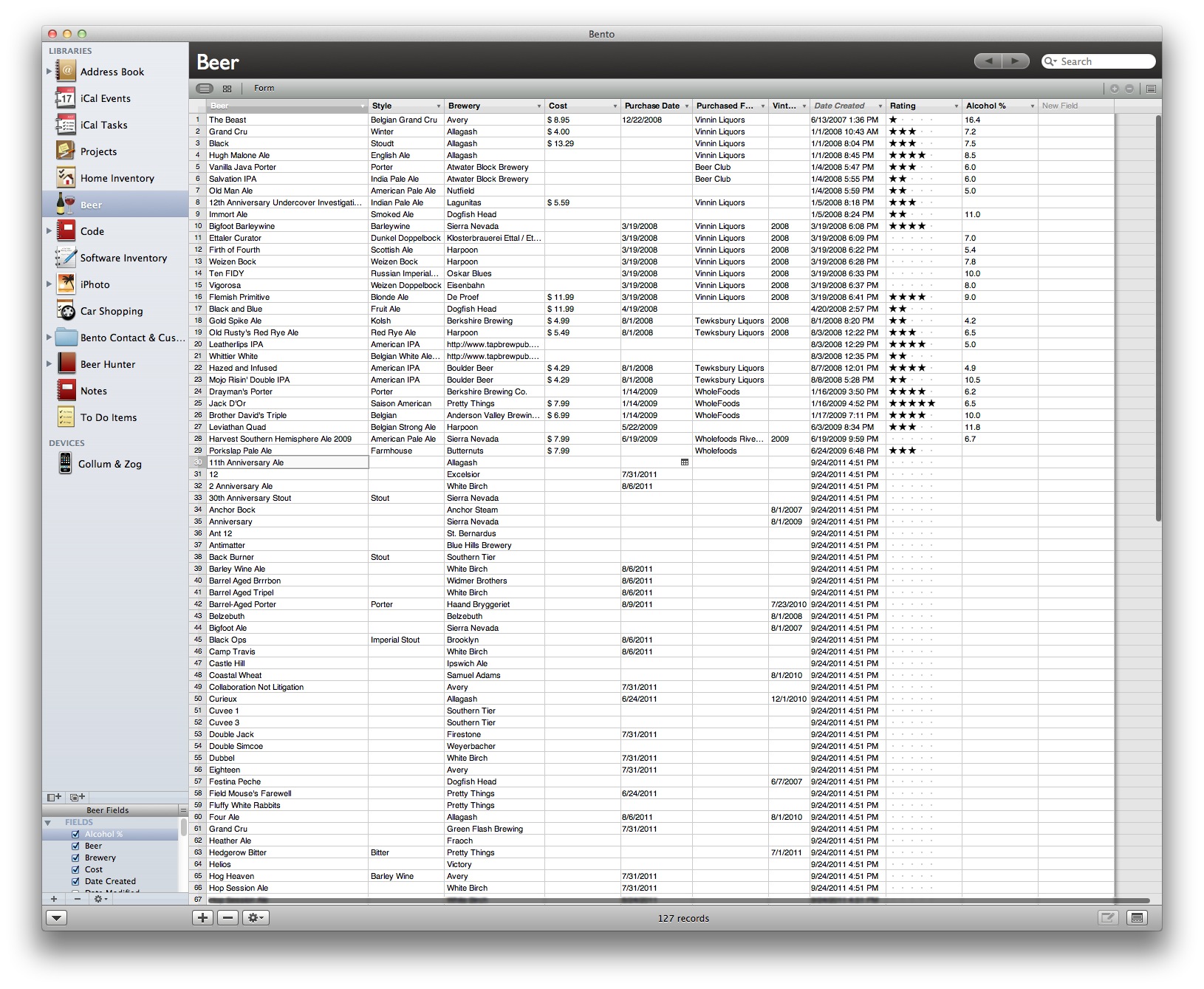Open the Alcohol % column dropdown arrow
The height and width of the screenshot is (989, 1204).
point(1032,106)
